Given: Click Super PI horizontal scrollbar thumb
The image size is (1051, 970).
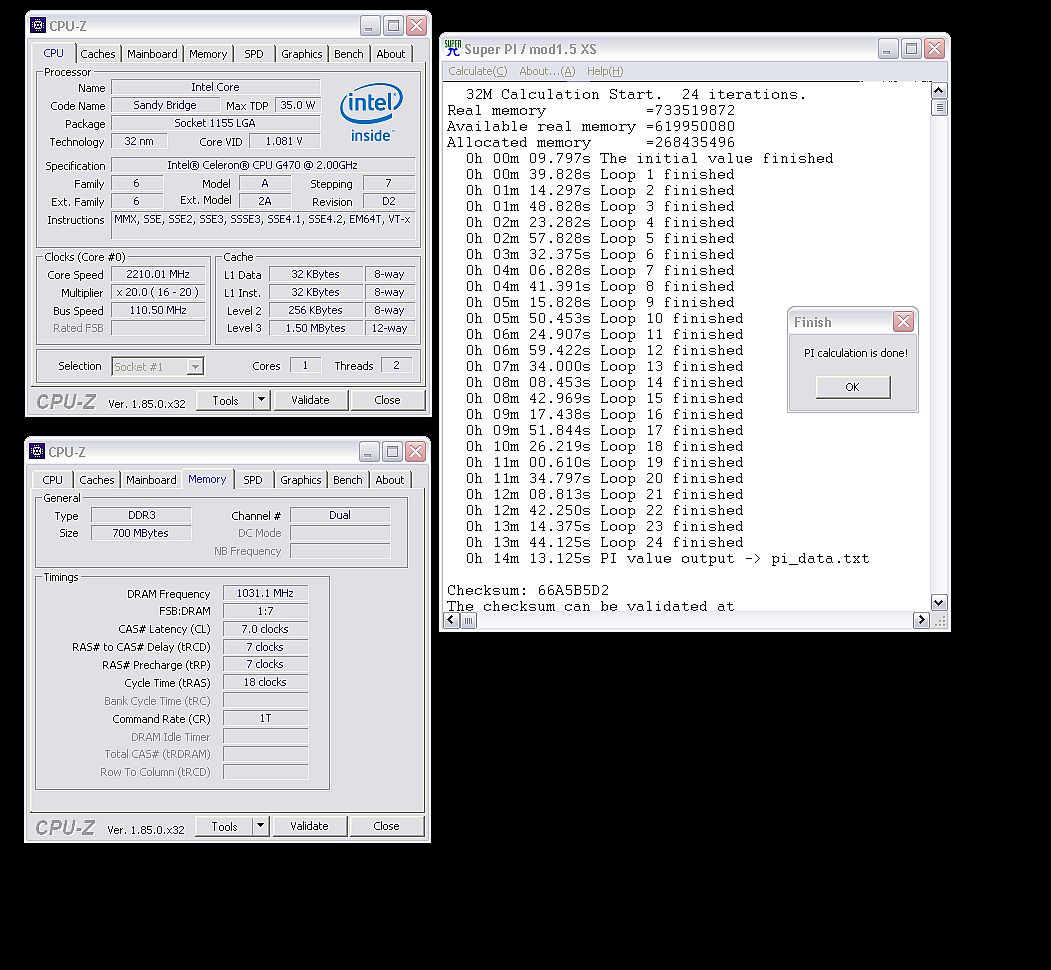Looking at the screenshot, I should pos(469,620).
